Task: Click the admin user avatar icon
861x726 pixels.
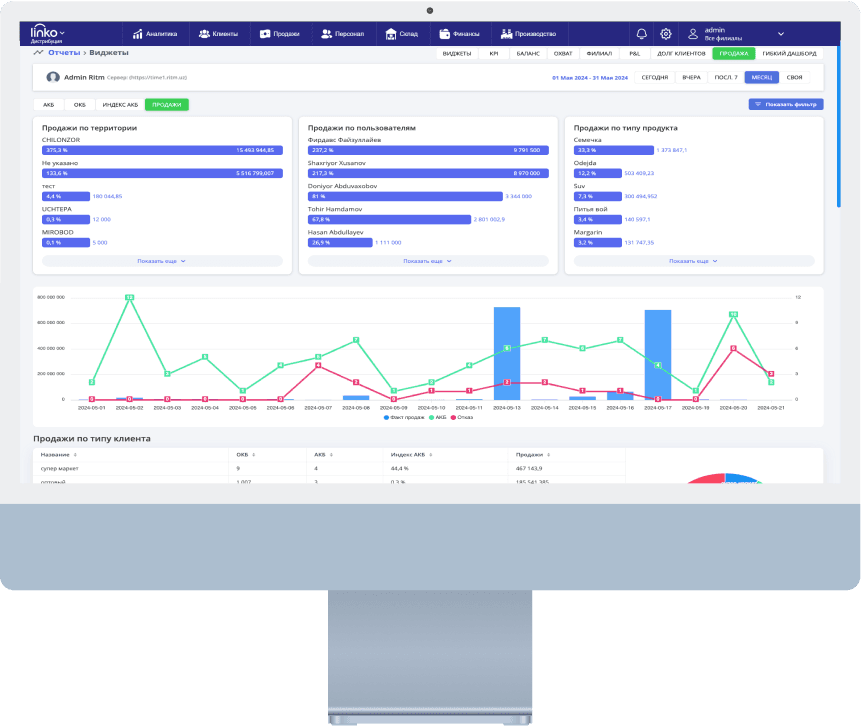Action: (x=691, y=33)
